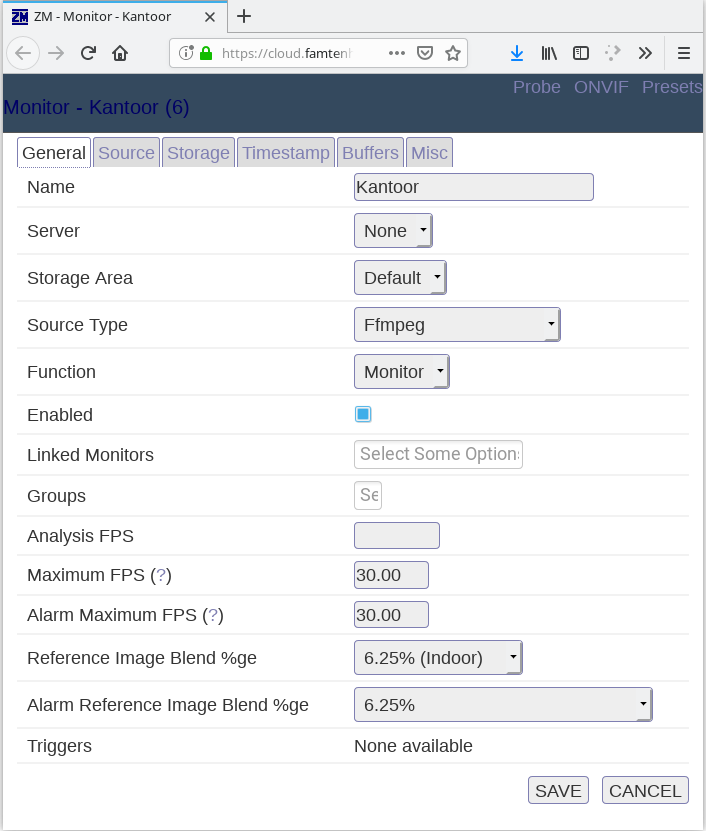Switch to the Buffers tab
The height and width of the screenshot is (831, 706).
click(x=370, y=153)
